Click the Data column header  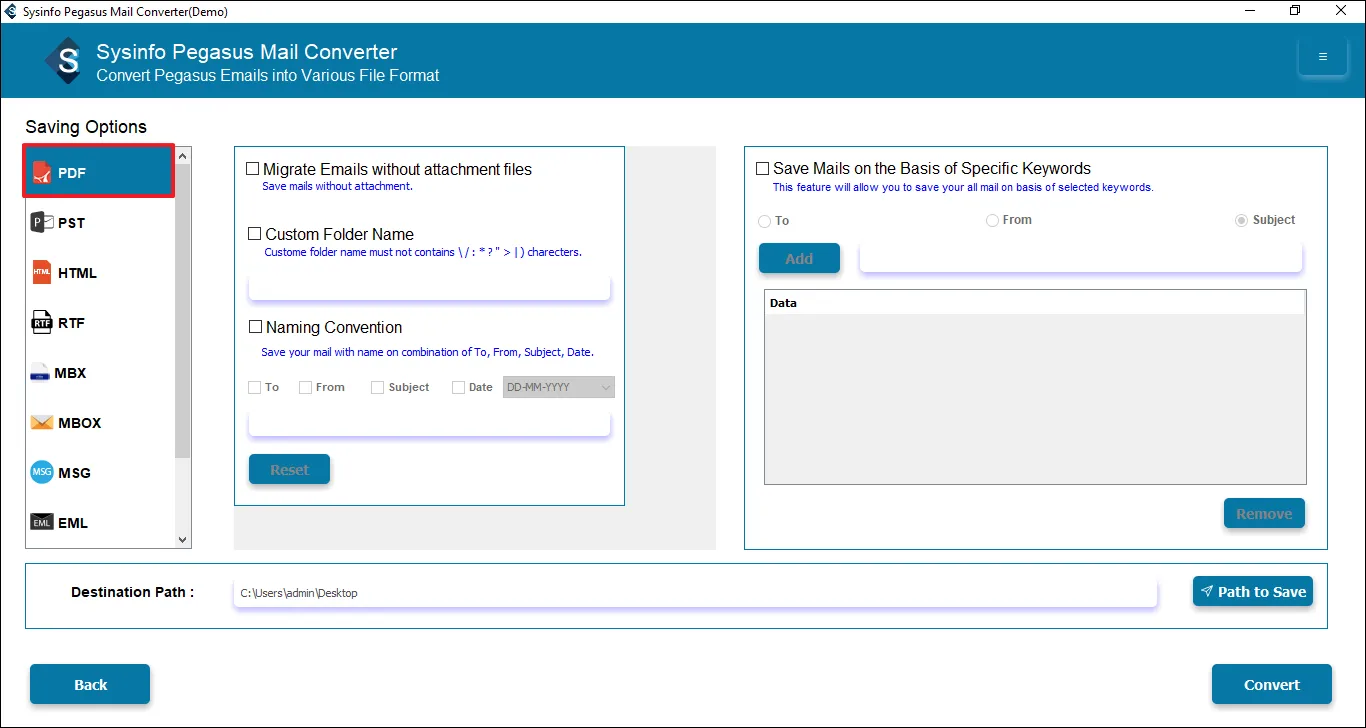pyautogui.click(x=1035, y=303)
